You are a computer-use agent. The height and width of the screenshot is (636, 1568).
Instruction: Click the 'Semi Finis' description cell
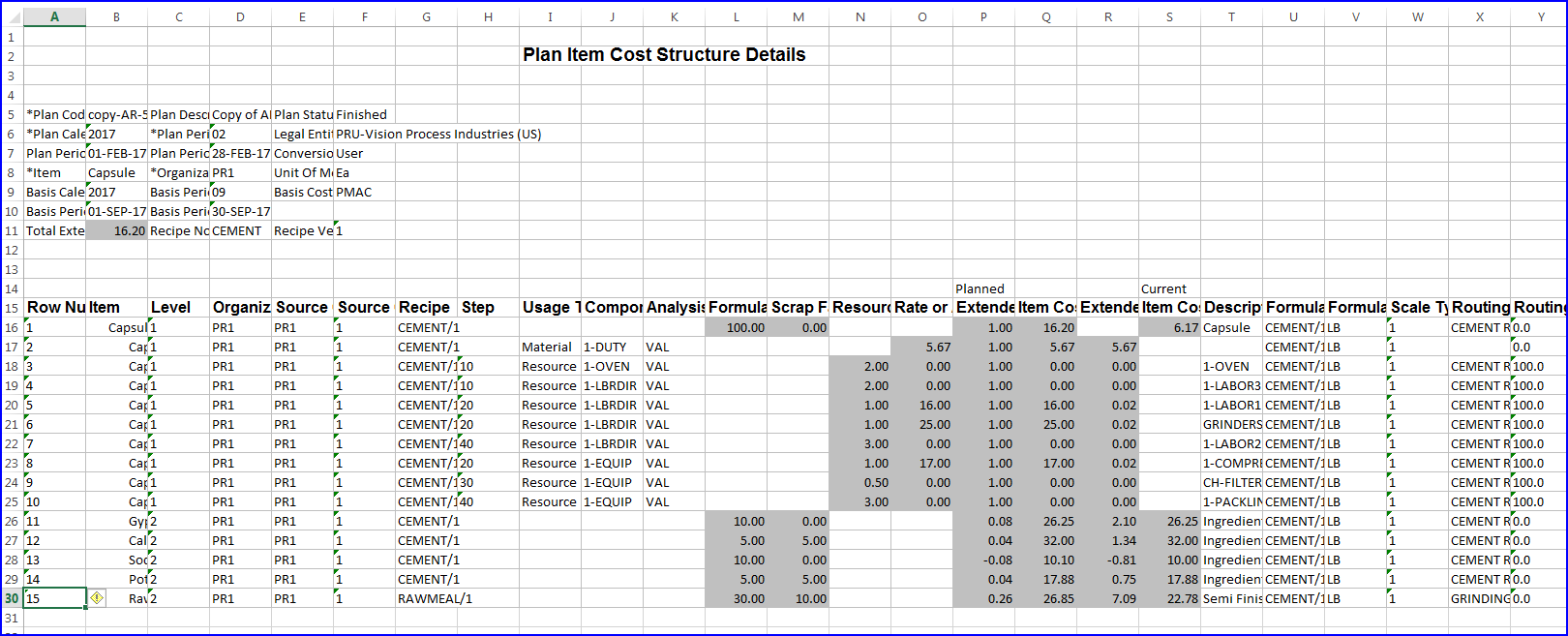pyautogui.click(x=1231, y=598)
